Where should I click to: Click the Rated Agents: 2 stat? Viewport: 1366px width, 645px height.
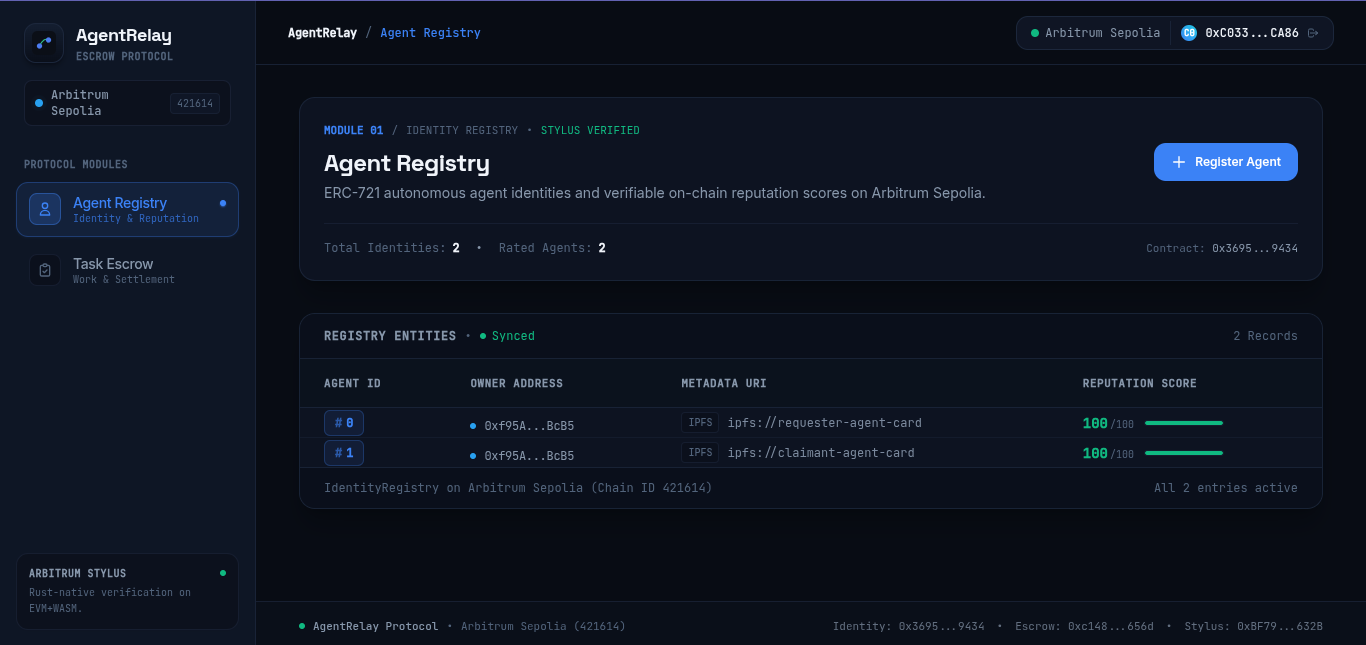[552, 248]
